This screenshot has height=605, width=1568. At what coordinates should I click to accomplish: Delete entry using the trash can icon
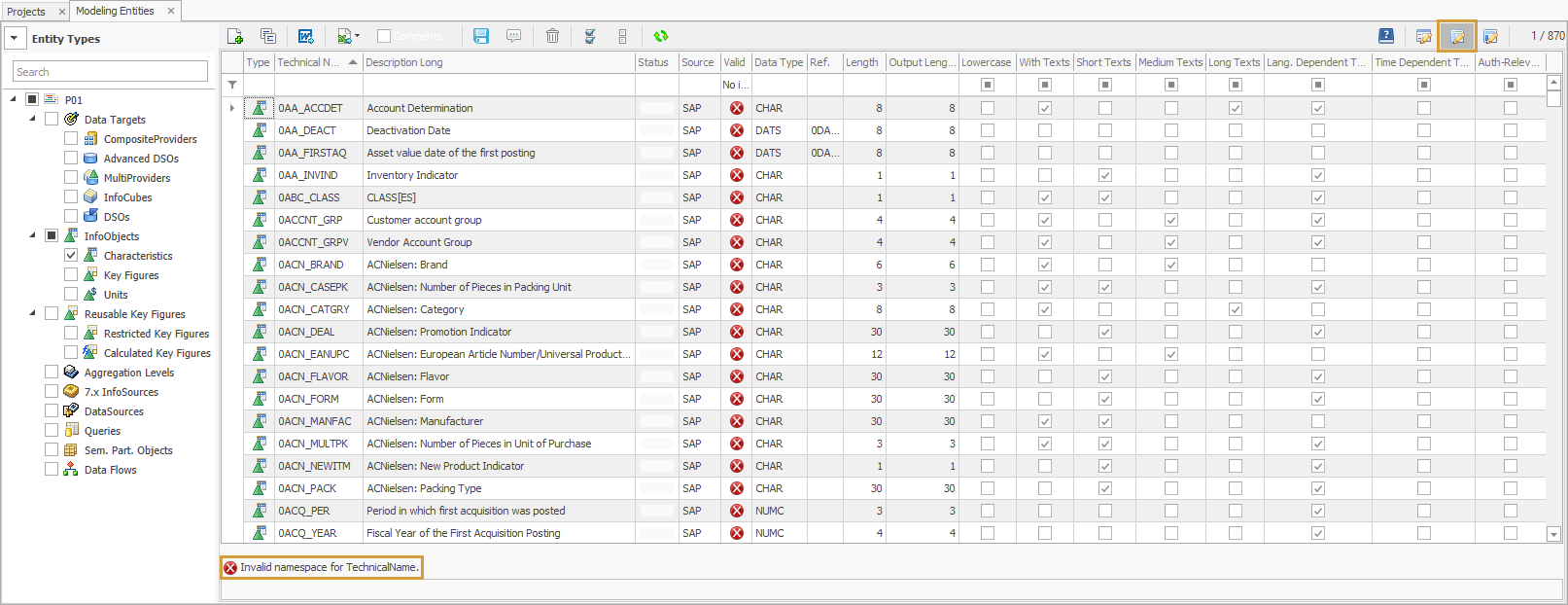[552, 36]
